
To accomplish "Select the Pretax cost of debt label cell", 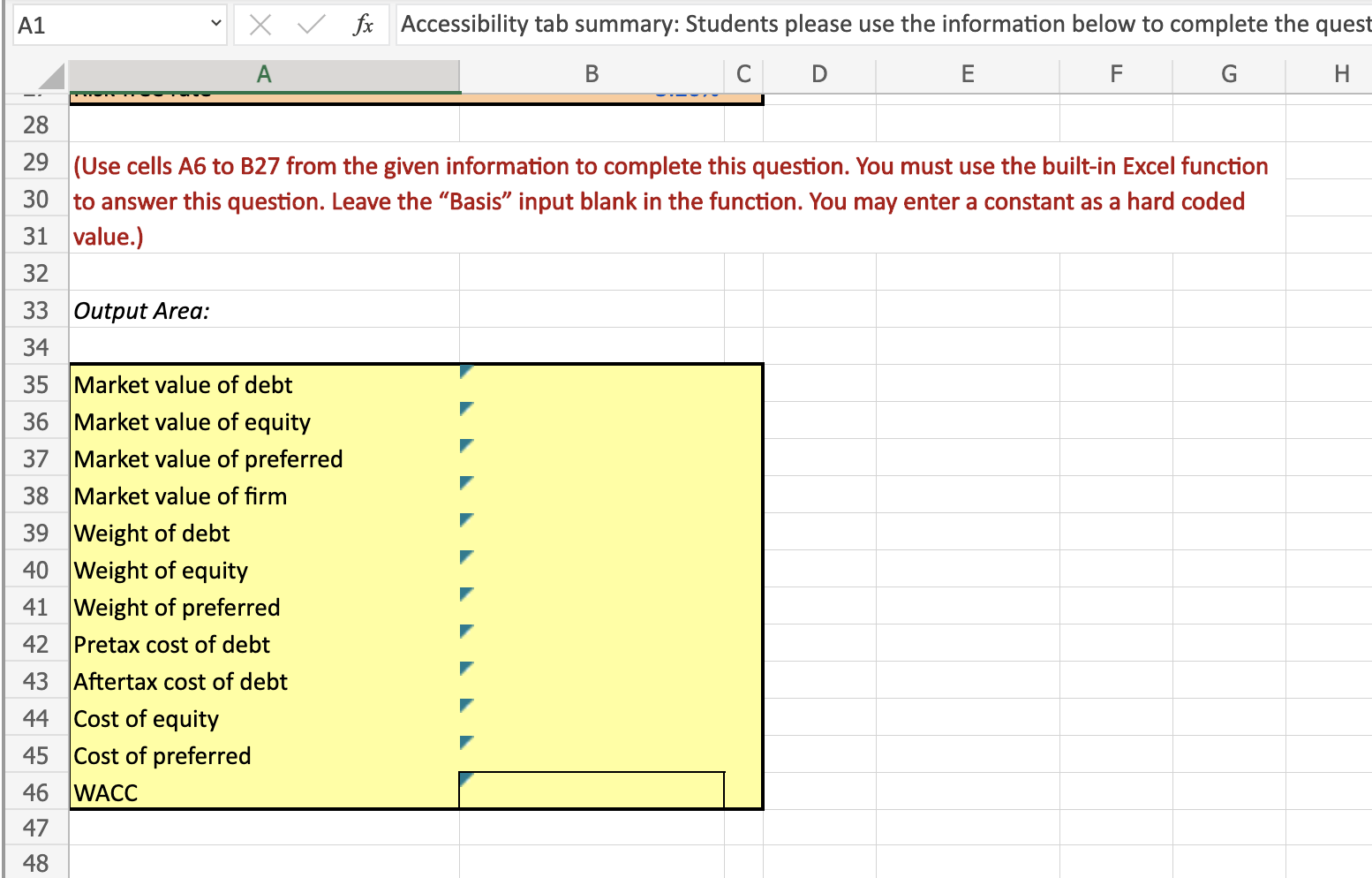I will pos(171,644).
